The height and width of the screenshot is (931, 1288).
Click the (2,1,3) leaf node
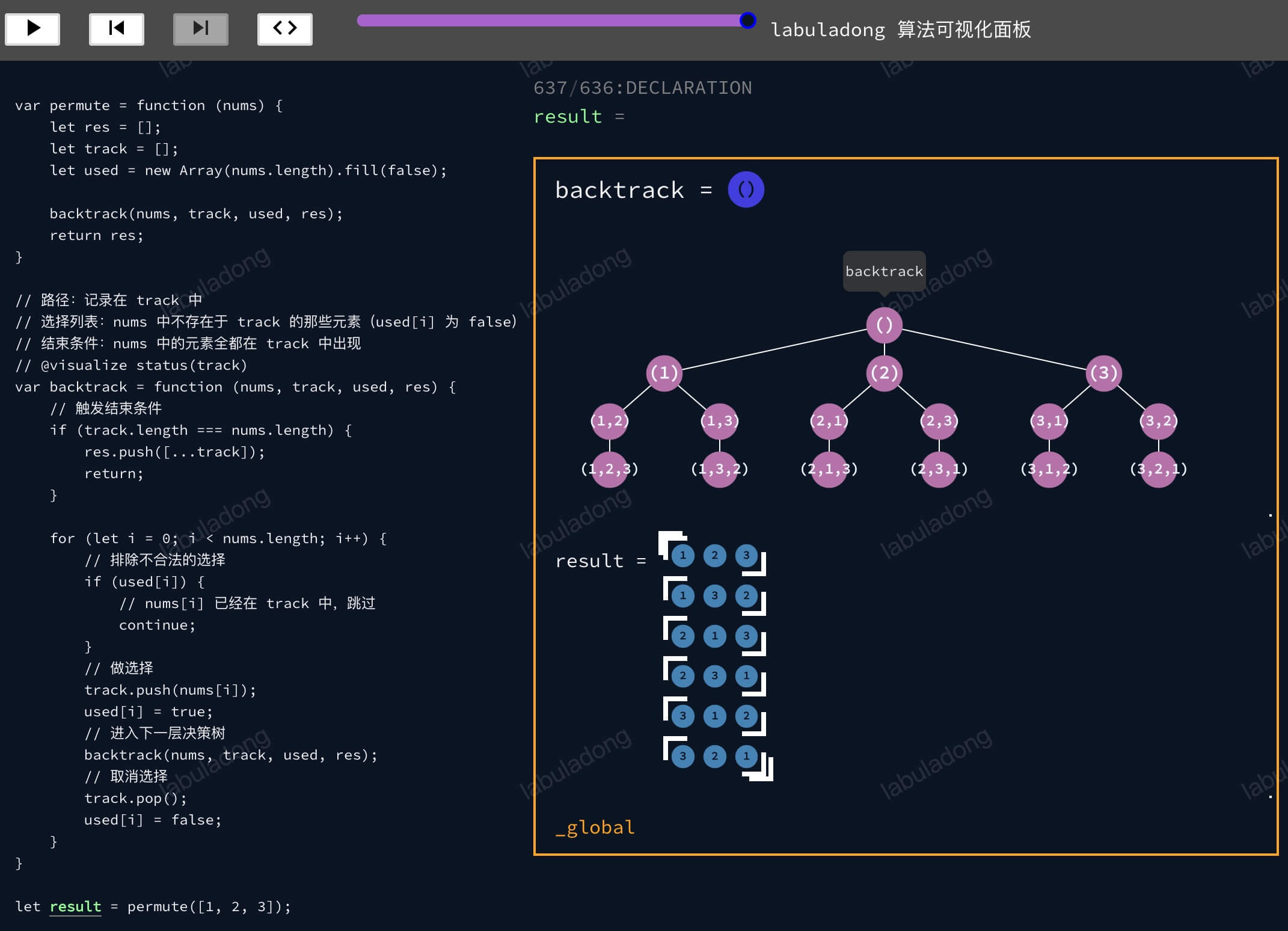click(829, 469)
